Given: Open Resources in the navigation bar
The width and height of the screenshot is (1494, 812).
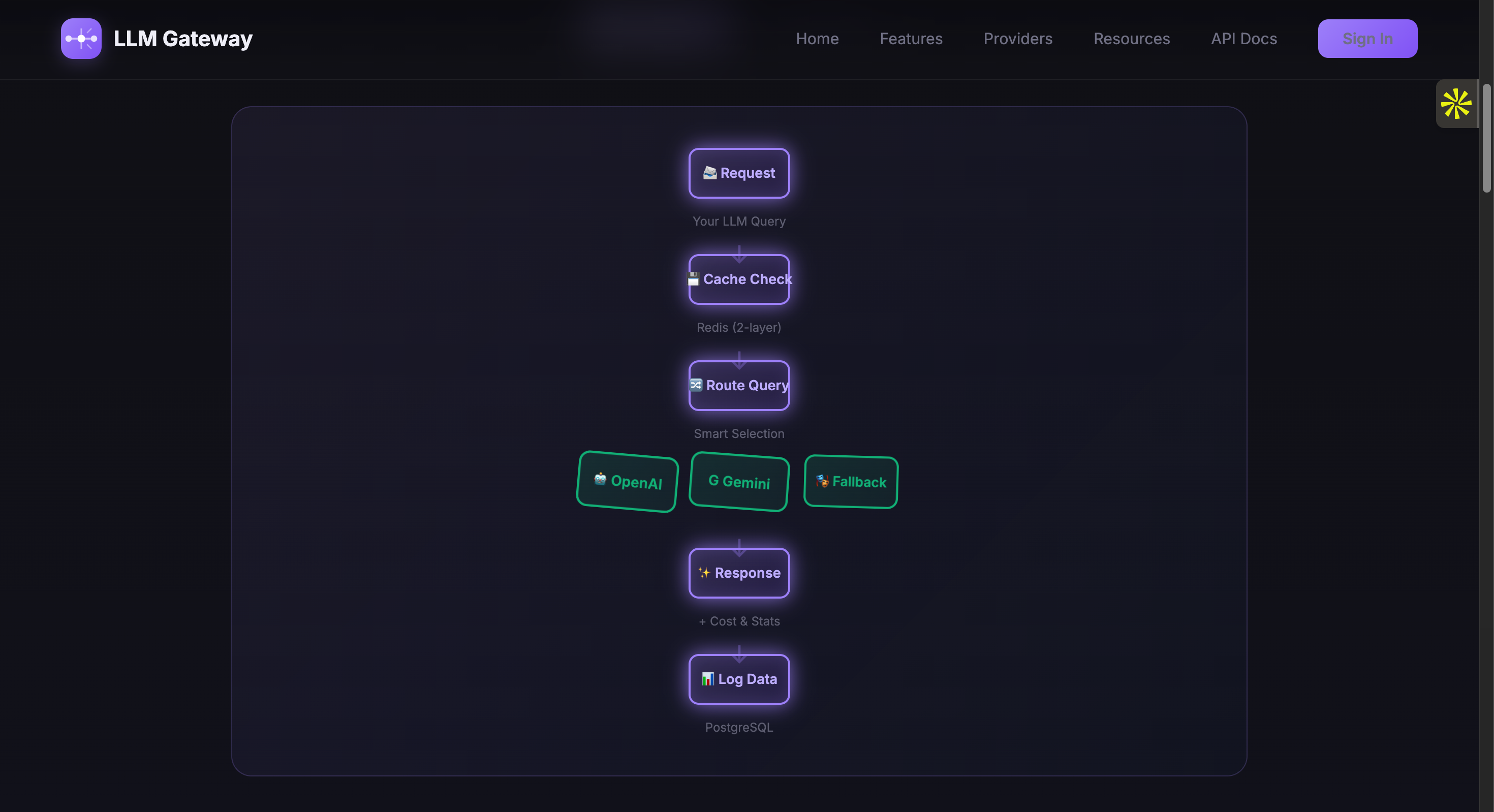Looking at the screenshot, I should point(1132,38).
